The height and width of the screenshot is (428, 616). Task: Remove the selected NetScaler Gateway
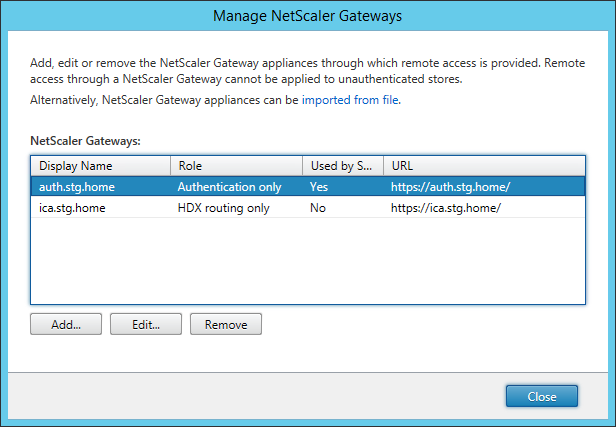(x=225, y=324)
